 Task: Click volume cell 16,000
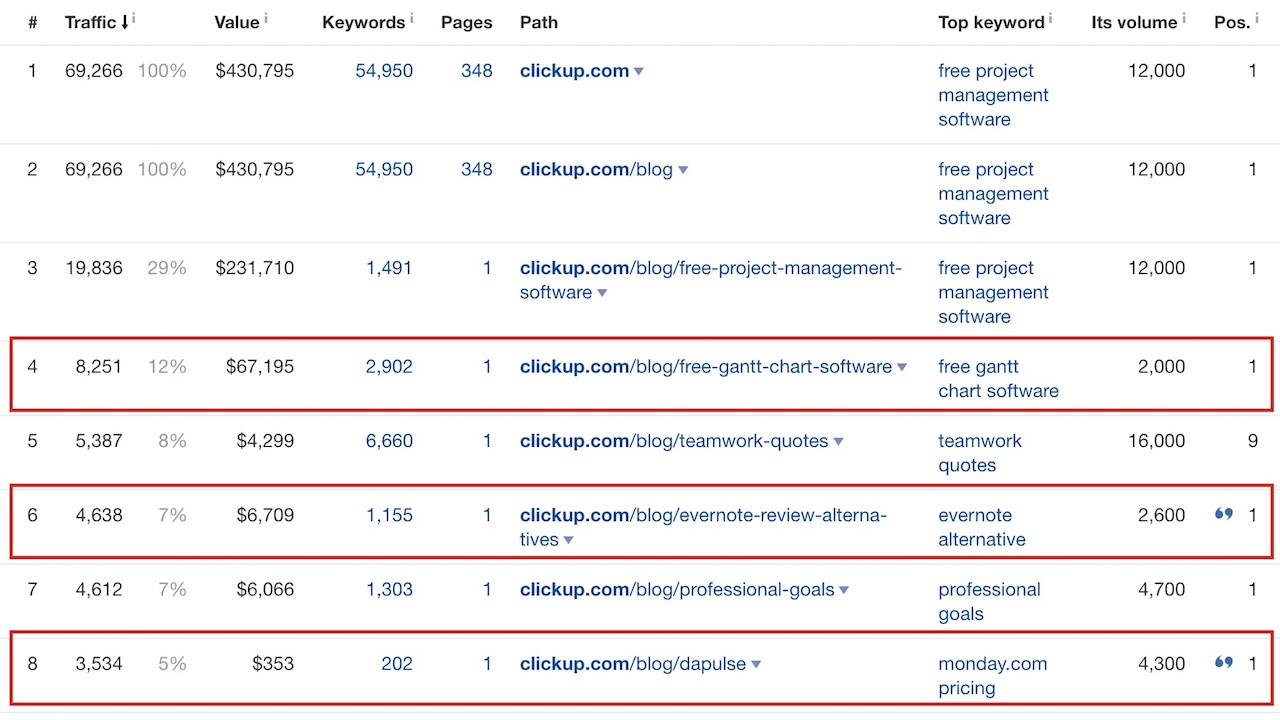[x=1157, y=441]
